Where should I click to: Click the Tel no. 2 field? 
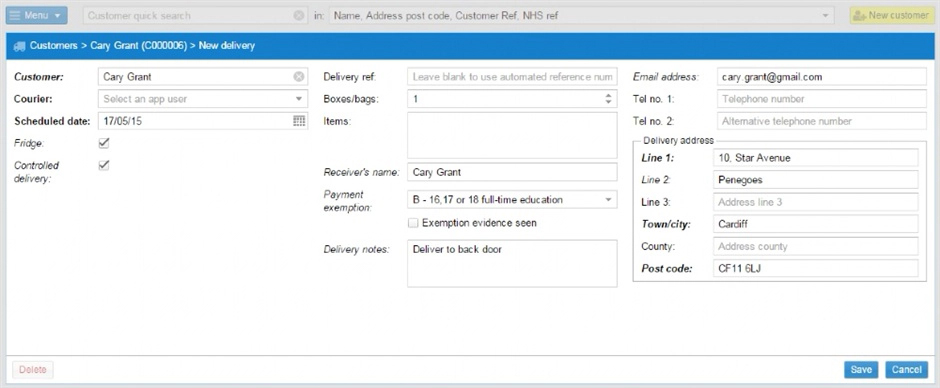click(821, 121)
